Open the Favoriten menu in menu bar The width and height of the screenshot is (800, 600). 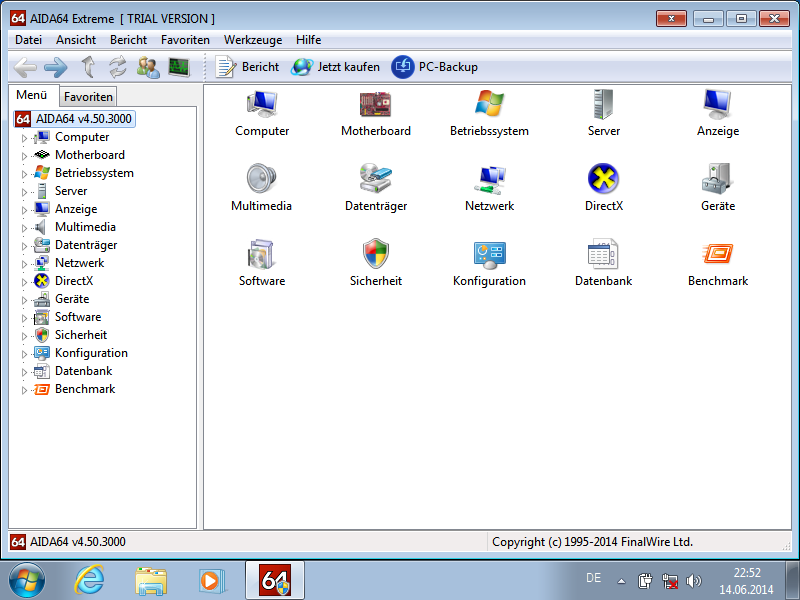tap(185, 40)
